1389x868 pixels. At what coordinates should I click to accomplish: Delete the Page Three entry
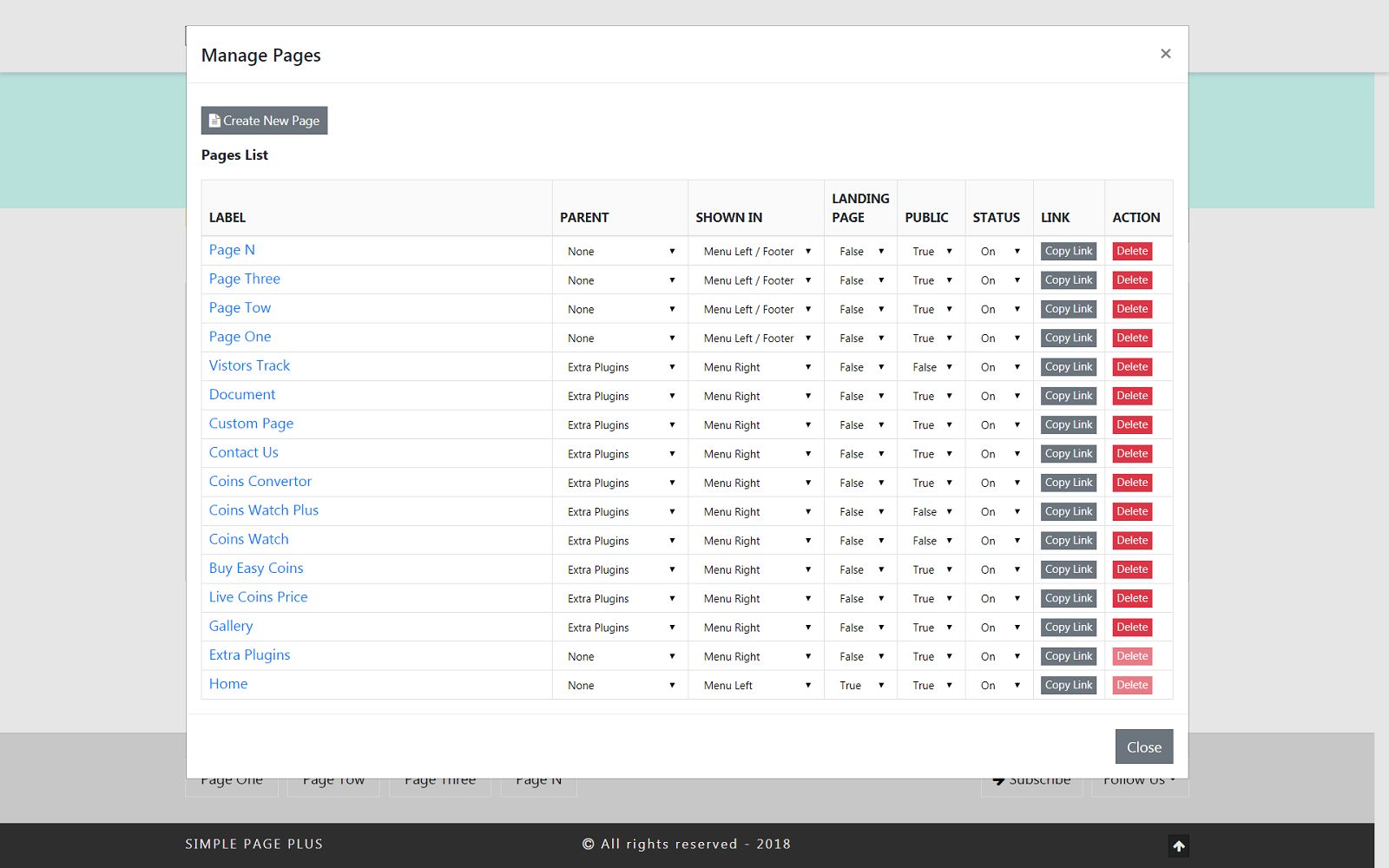[x=1132, y=280]
